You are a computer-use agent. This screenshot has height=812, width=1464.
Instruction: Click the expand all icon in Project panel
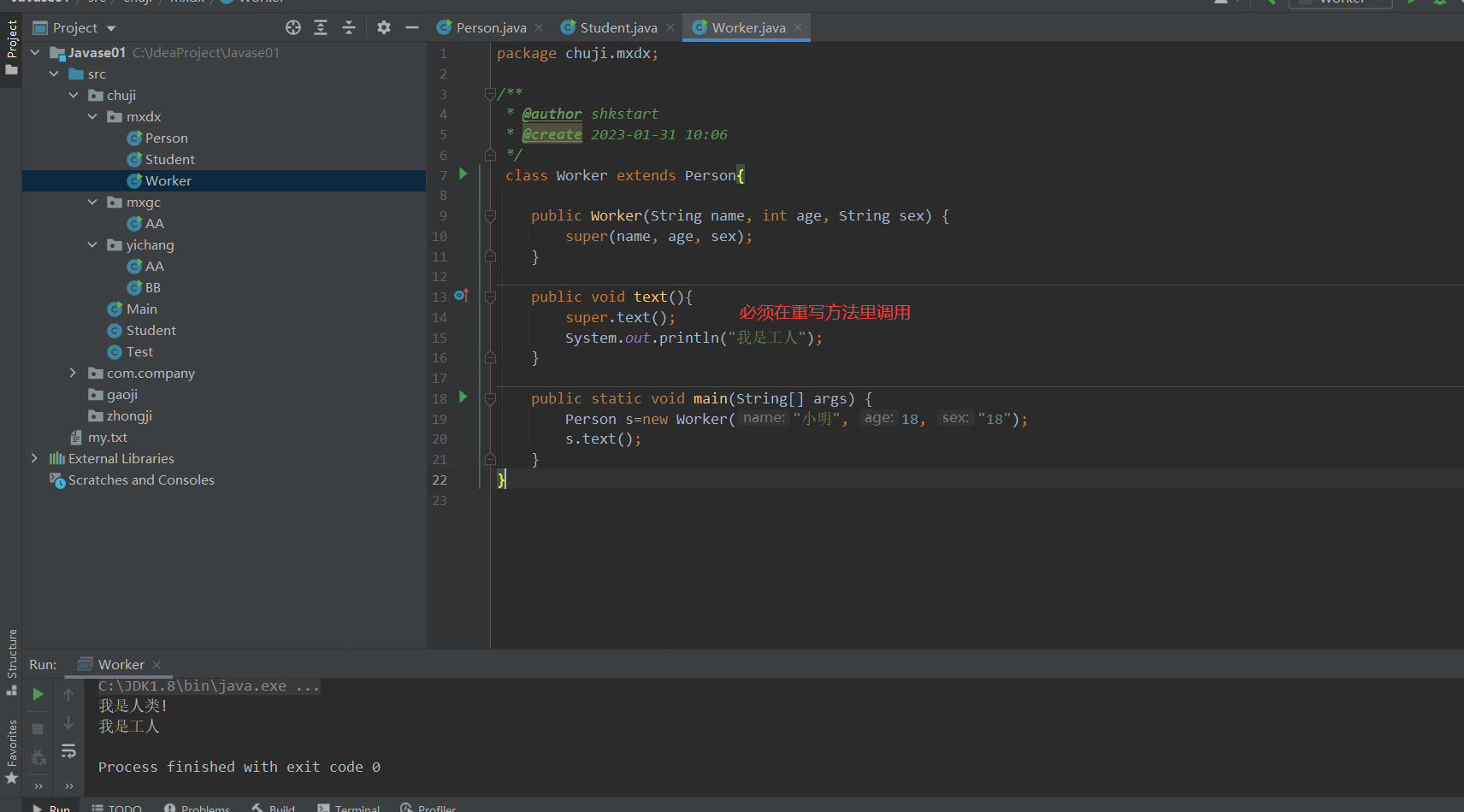point(321,27)
